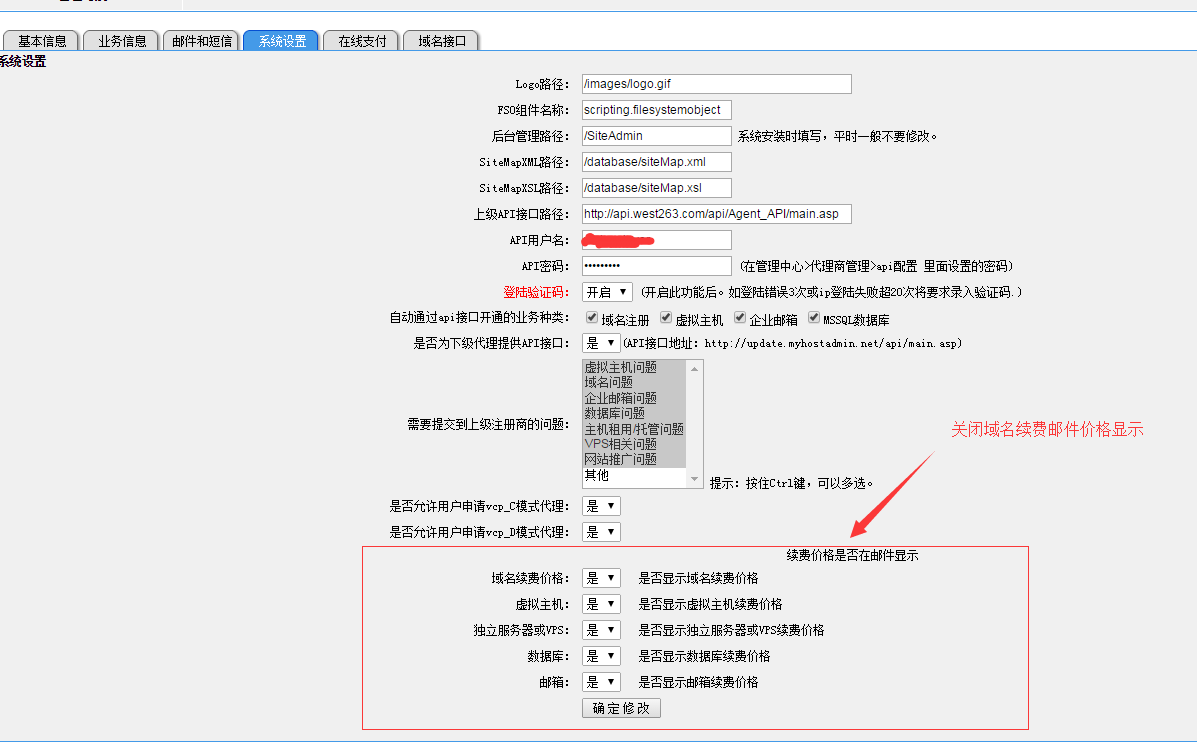Go to the 邮件和短信 tab
The width and height of the screenshot is (1197, 756).
pos(201,41)
